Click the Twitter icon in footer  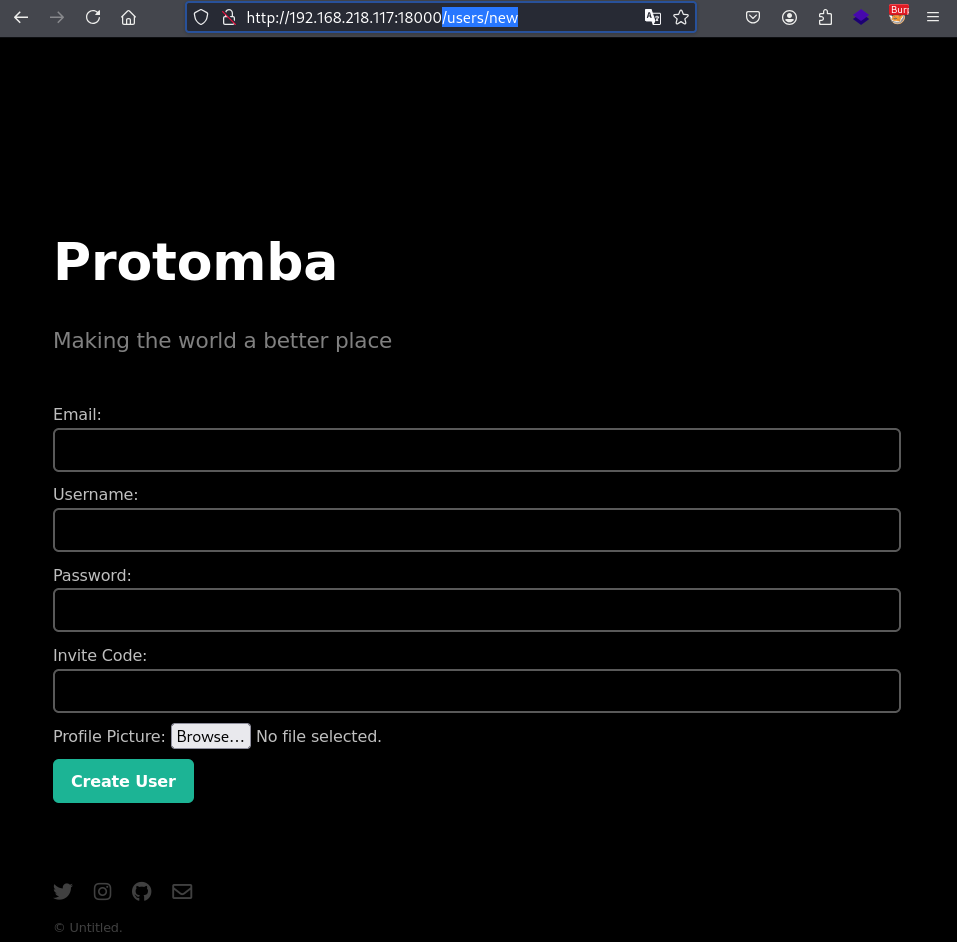63,891
